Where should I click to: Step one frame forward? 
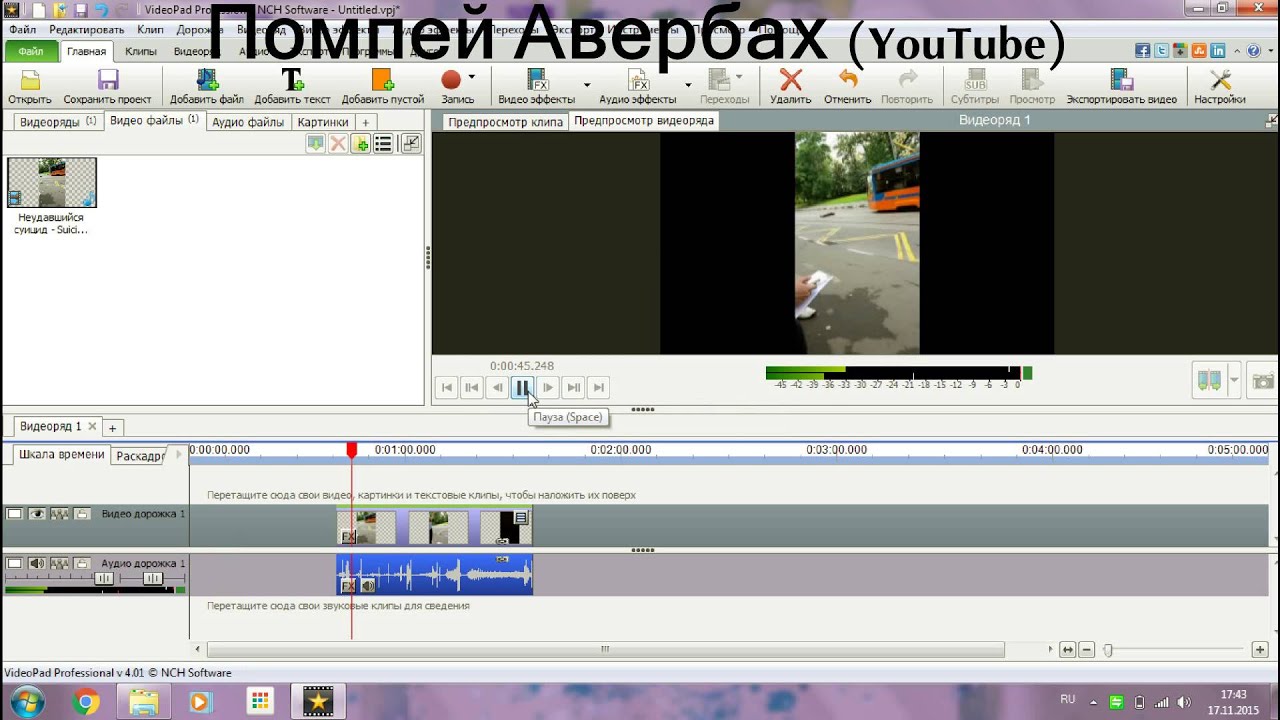pyautogui.click(x=548, y=388)
